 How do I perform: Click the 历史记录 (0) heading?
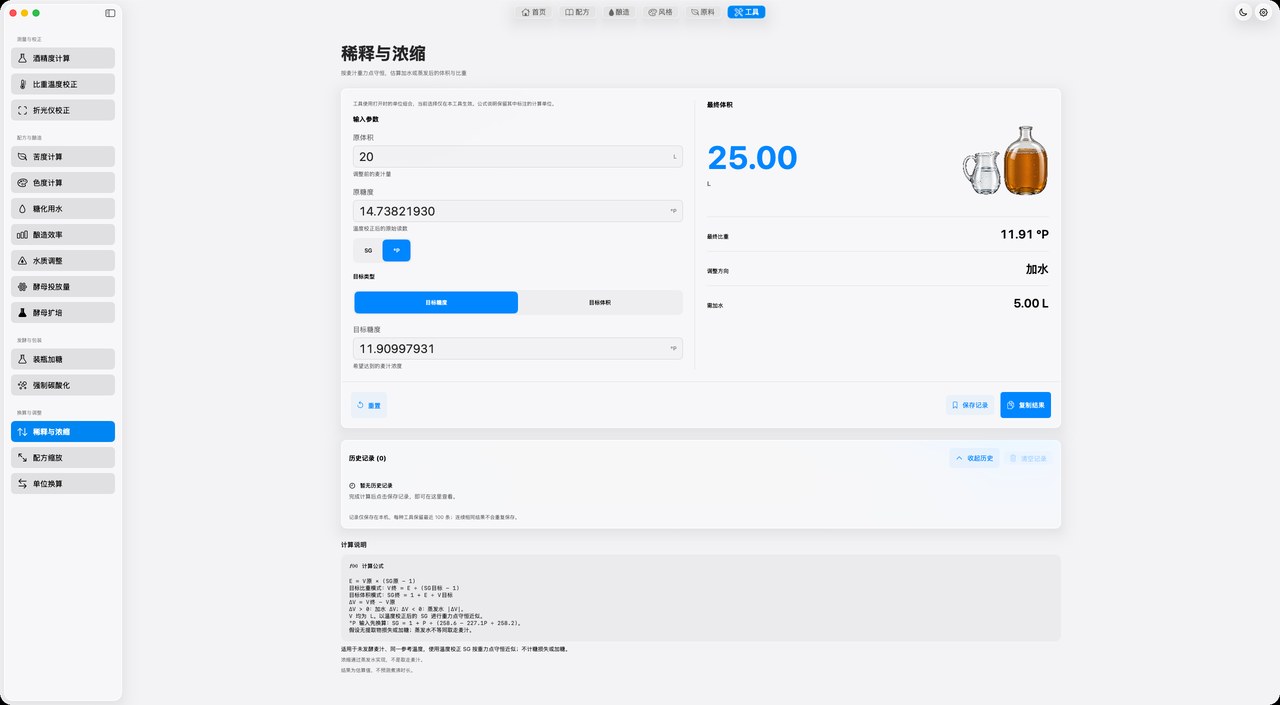pos(368,458)
